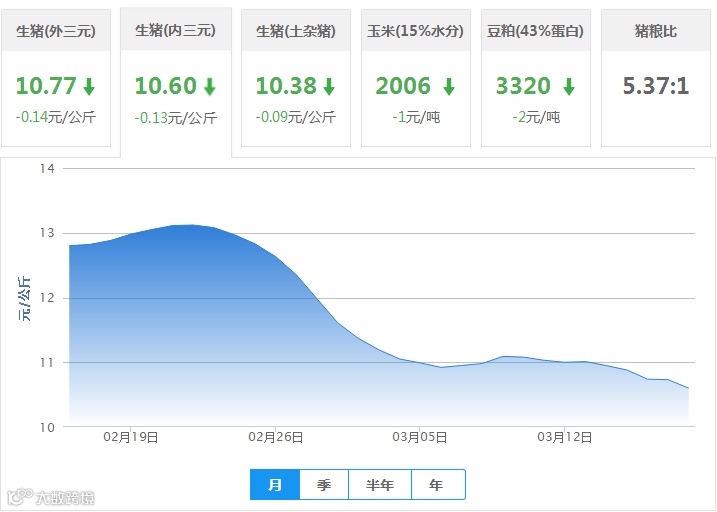Click the 10.60 price value
This screenshot has height=512, width=717.
click(166, 86)
